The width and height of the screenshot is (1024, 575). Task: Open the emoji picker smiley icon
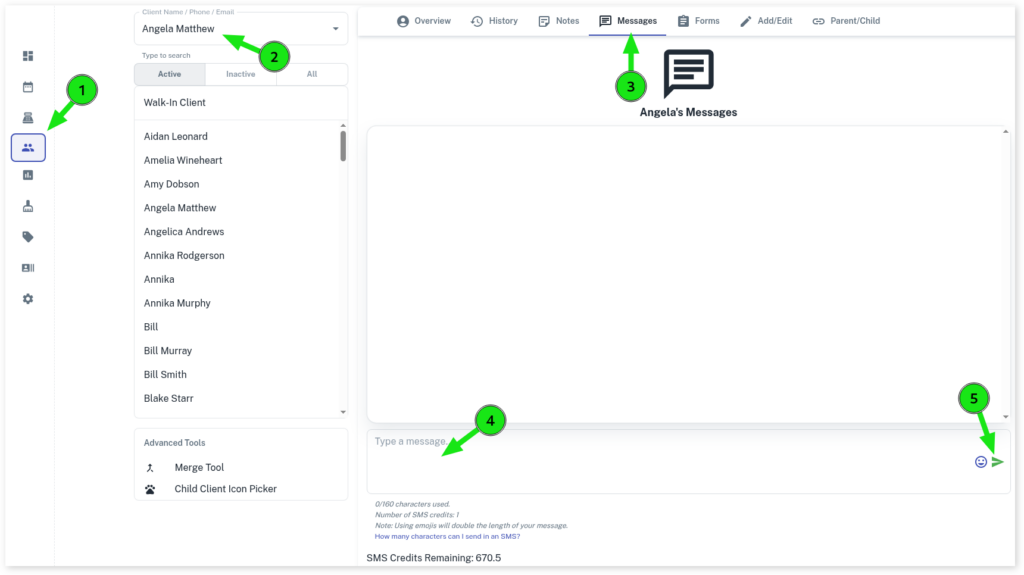tap(981, 462)
